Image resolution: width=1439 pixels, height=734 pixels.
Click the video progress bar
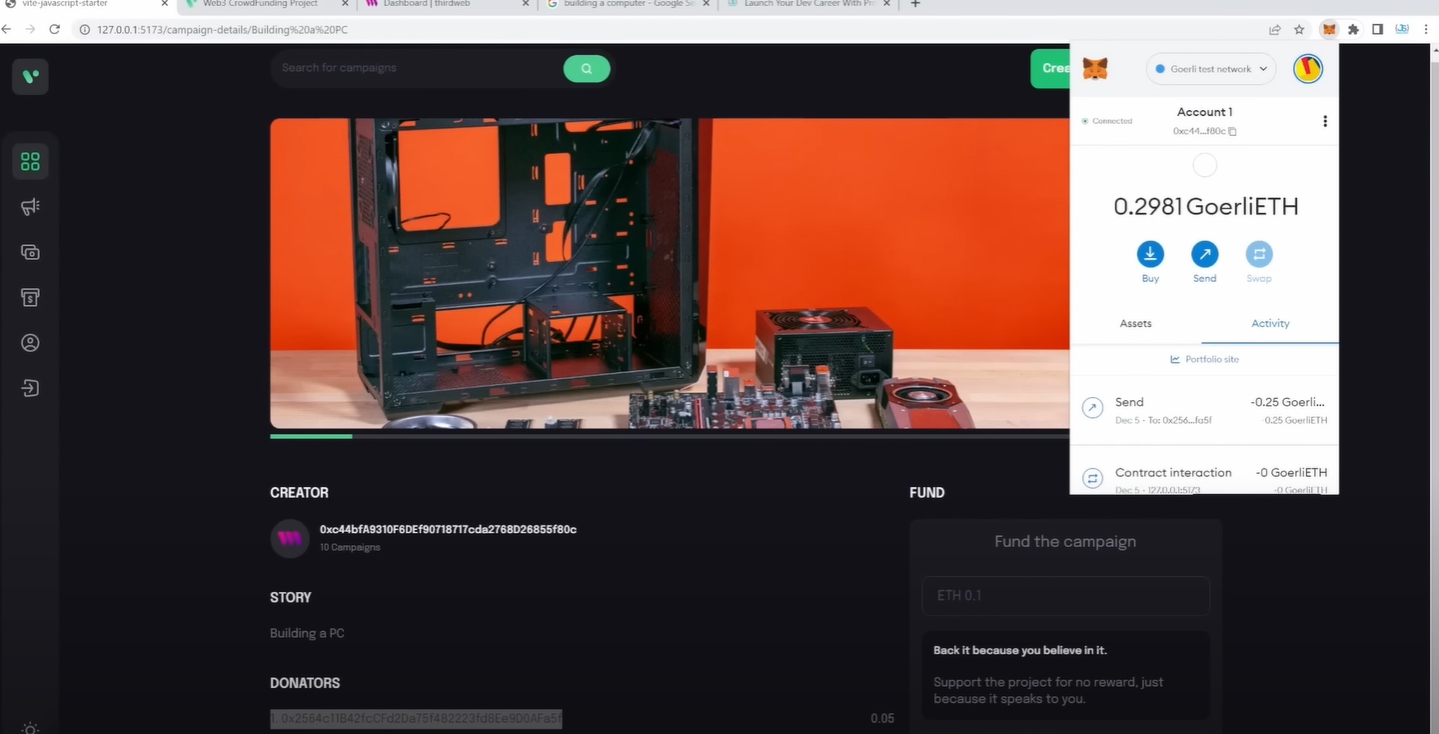310,436
